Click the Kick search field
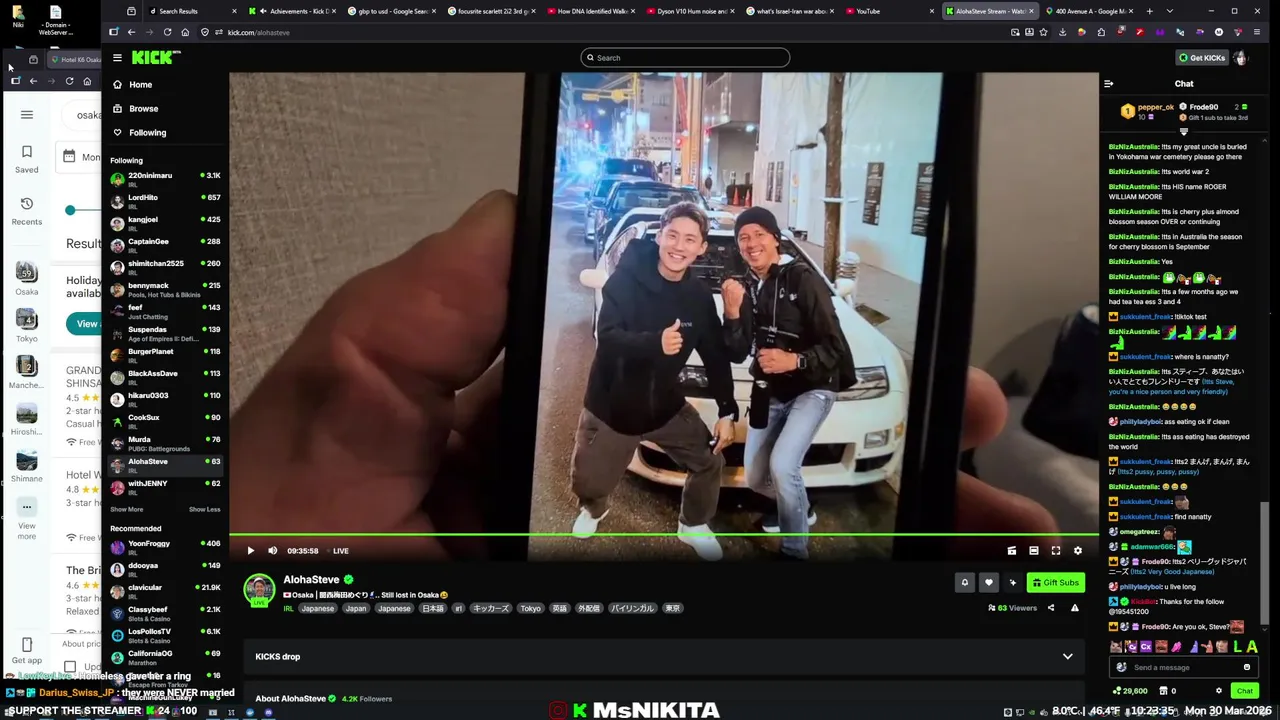1280x720 pixels. pyautogui.click(x=685, y=58)
